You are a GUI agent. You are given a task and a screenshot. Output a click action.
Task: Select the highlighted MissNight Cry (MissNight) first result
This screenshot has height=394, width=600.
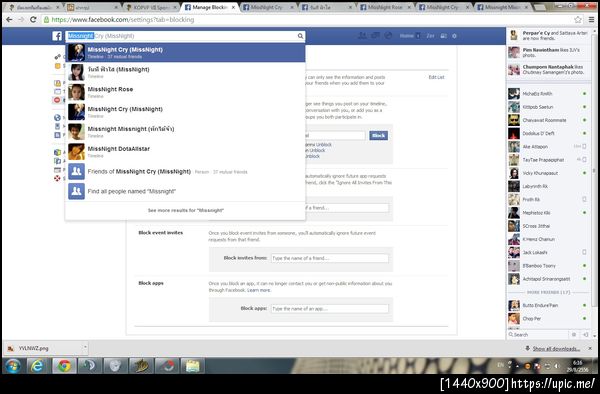click(185, 52)
